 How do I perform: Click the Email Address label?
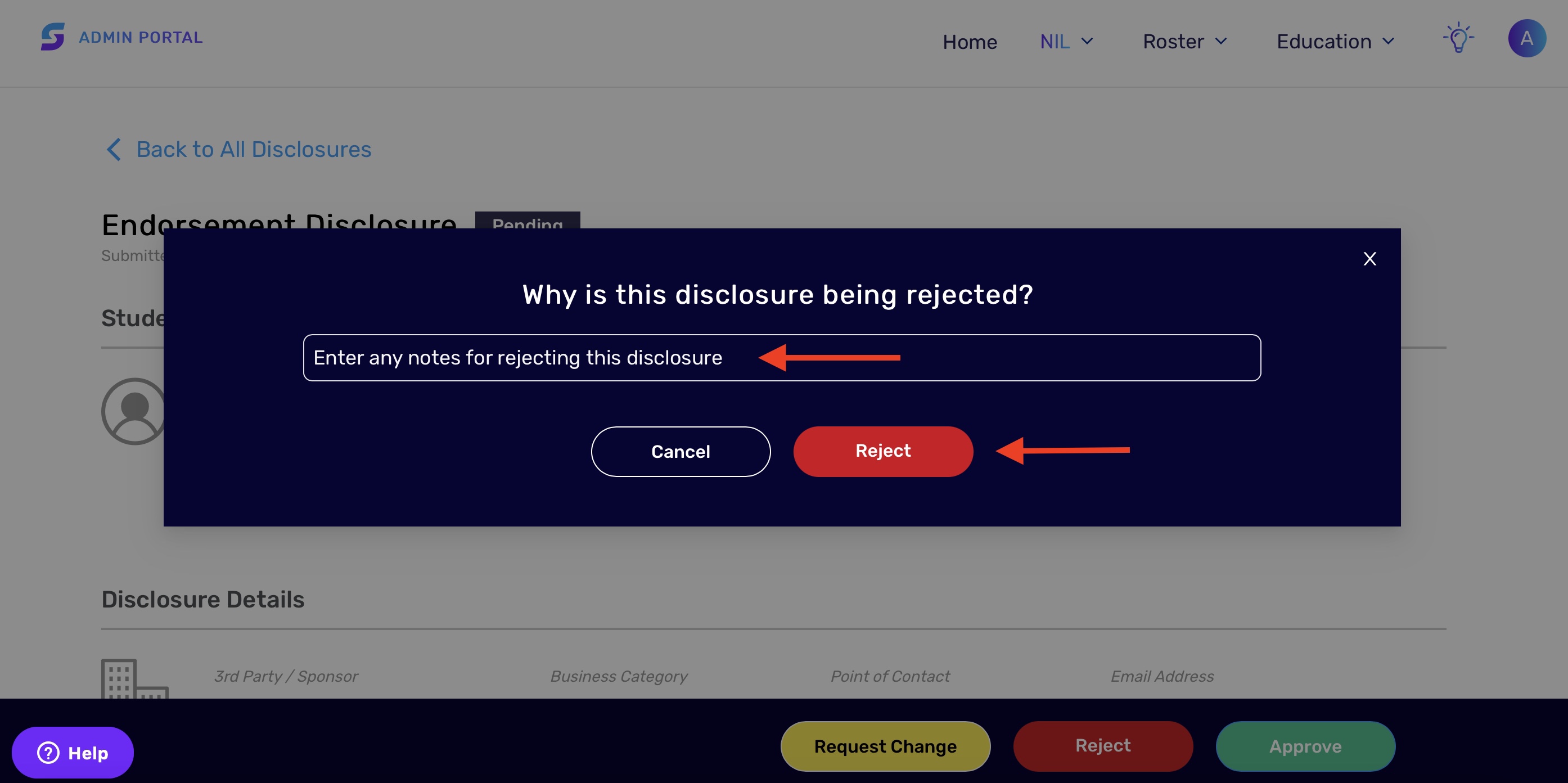1162,677
